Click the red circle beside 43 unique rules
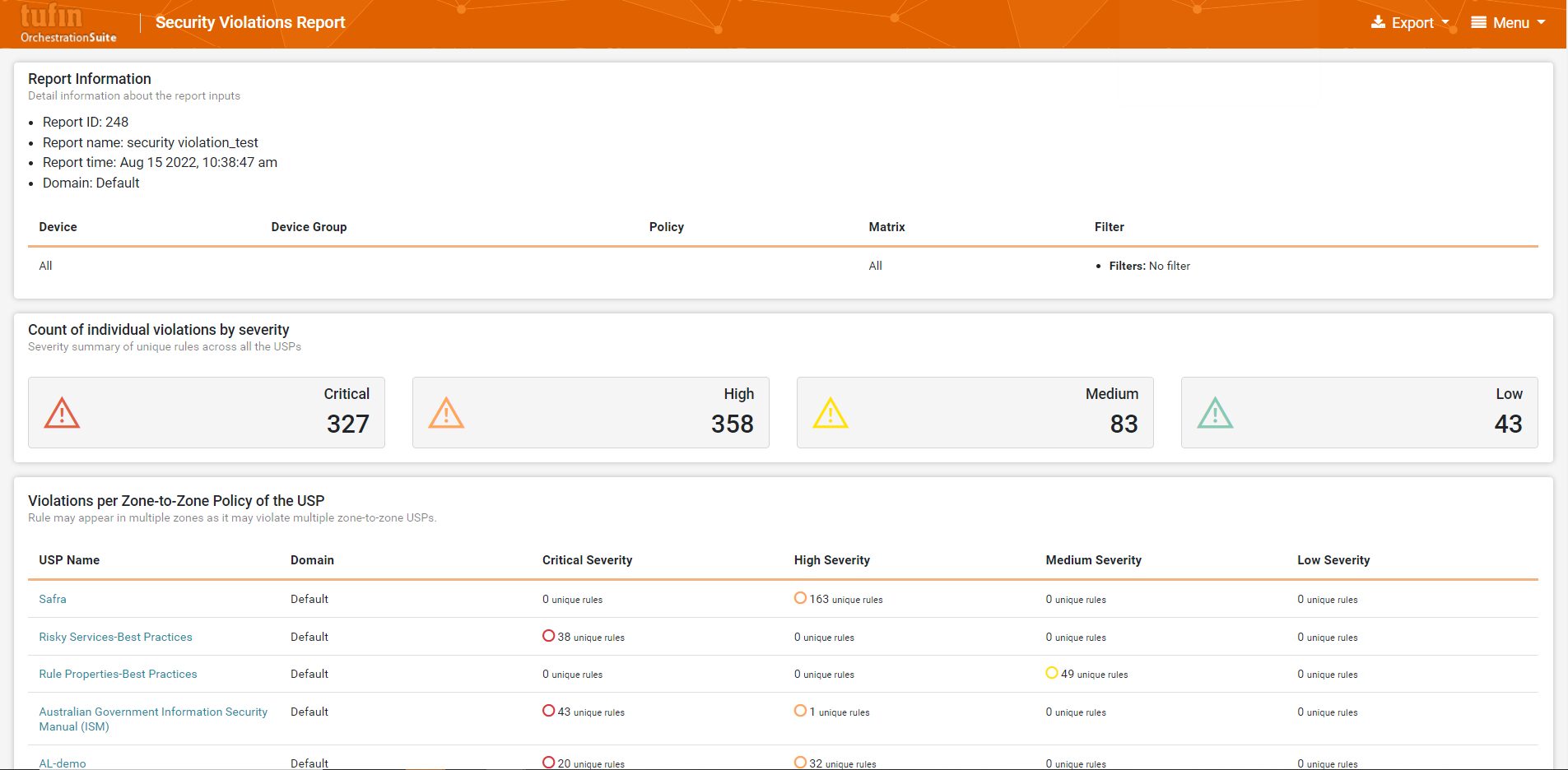 point(548,711)
